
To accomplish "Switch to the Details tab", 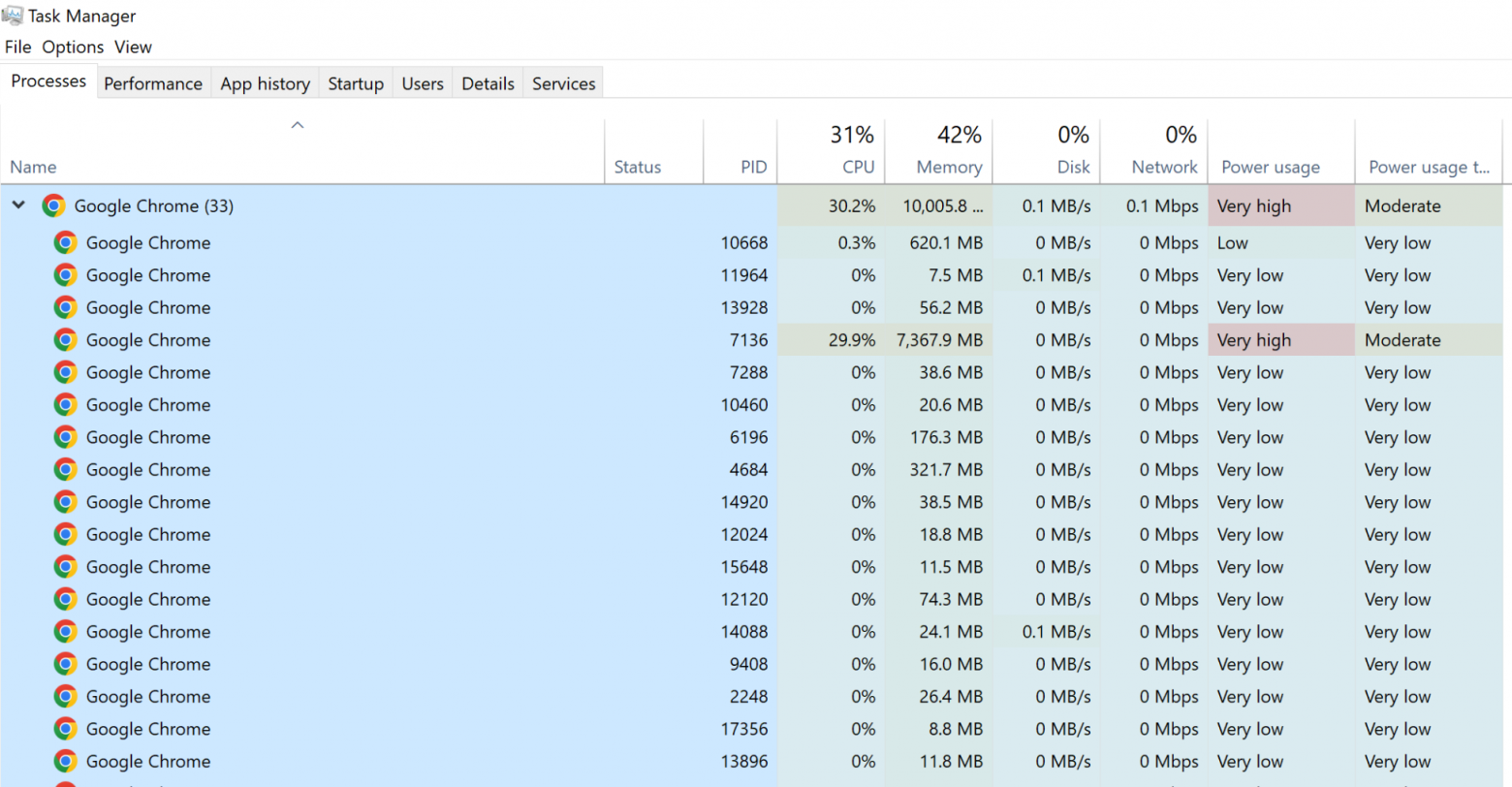I will [x=488, y=83].
